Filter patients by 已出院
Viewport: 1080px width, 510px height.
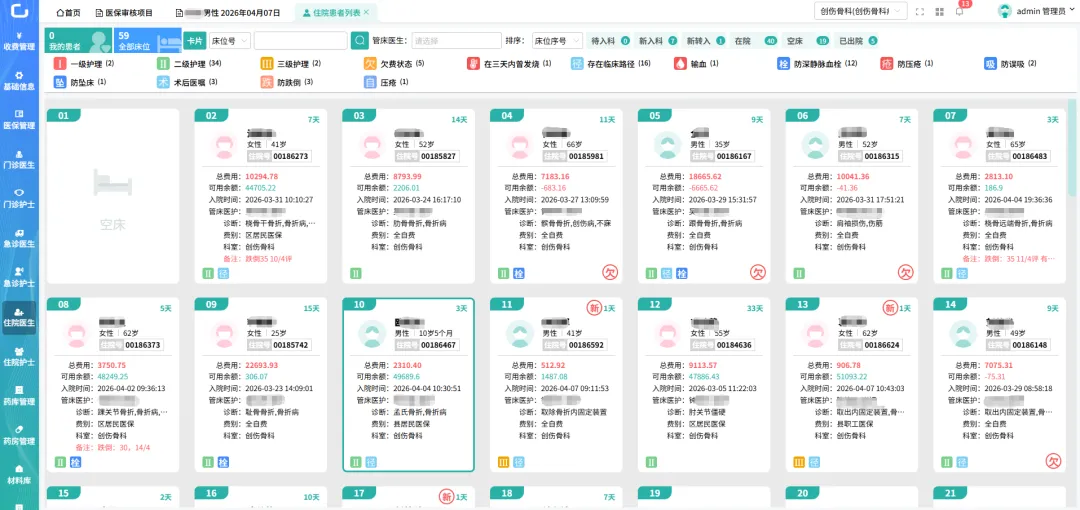click(858, 41)
